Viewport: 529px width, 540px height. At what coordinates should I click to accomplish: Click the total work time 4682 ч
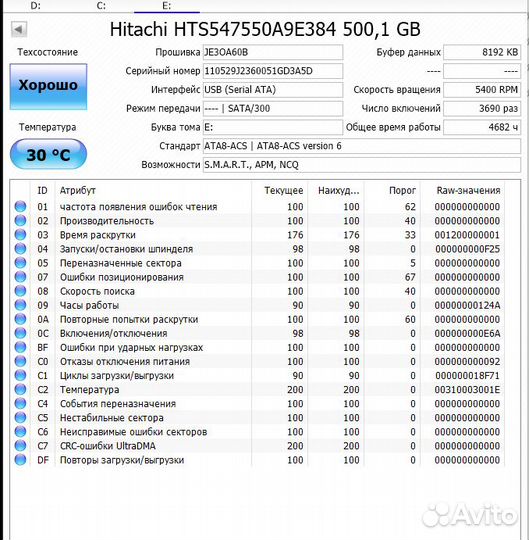point(482,127)
